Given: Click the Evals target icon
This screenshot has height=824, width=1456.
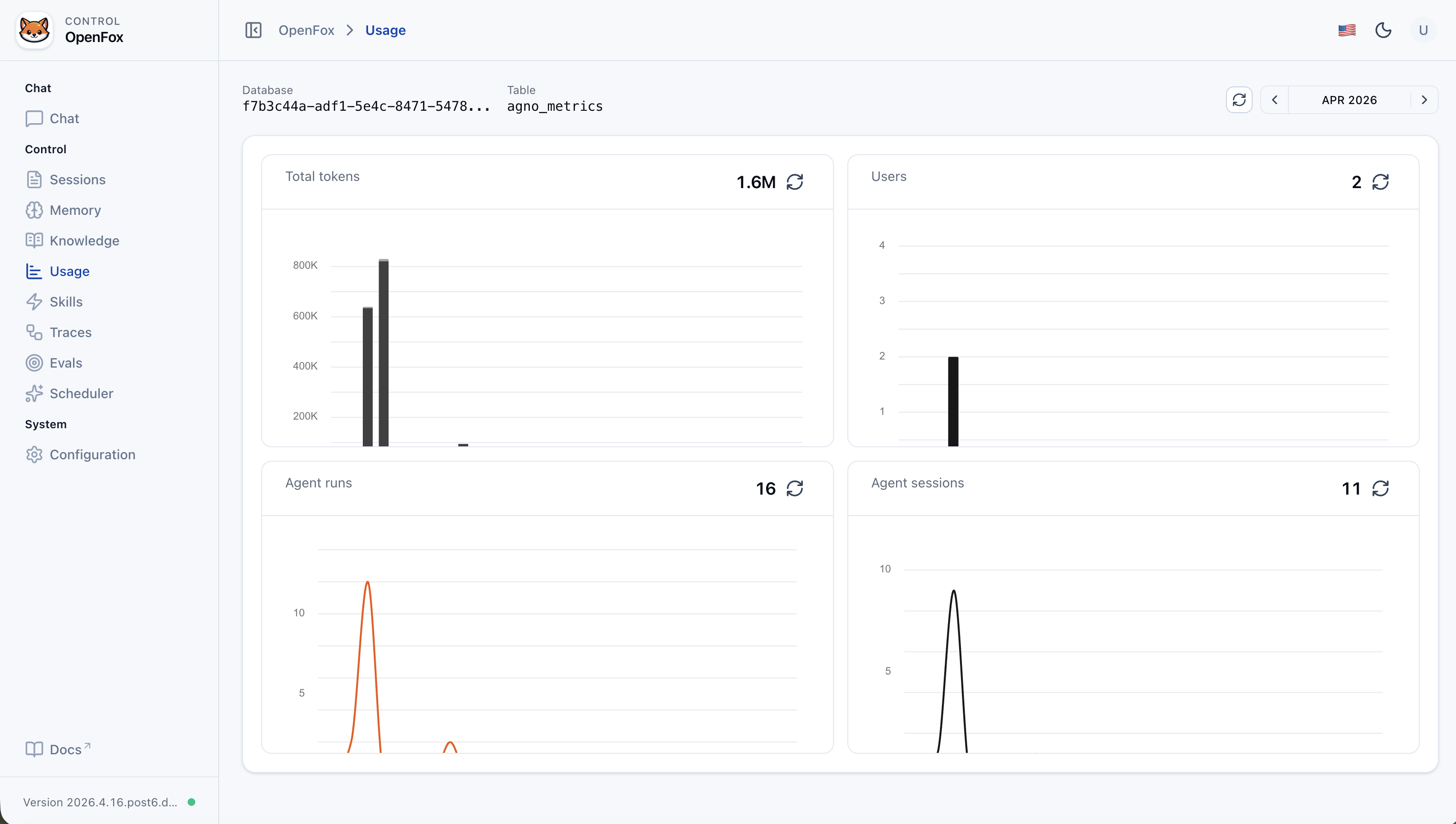Looking at the screenshot, I should (34, 363).
